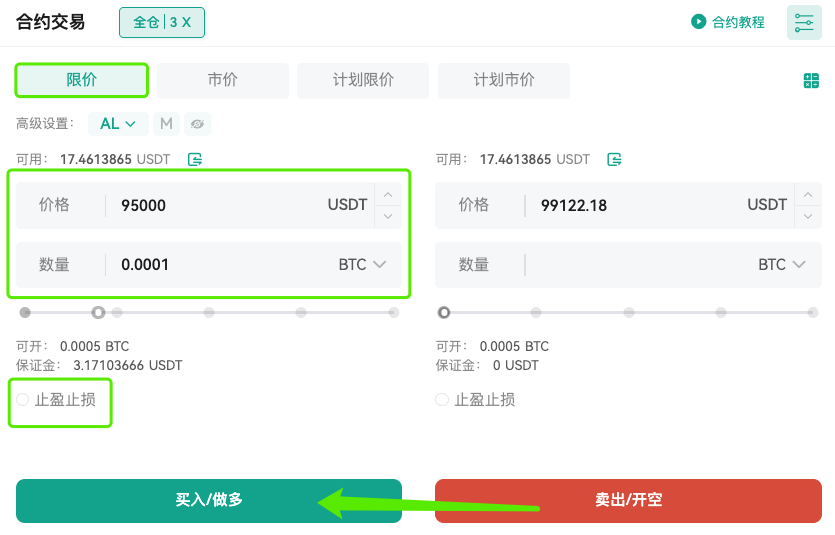Screen dimensions: 835x535
Task: Click left slider's middle percentage marker
Action: click(209, 312)
